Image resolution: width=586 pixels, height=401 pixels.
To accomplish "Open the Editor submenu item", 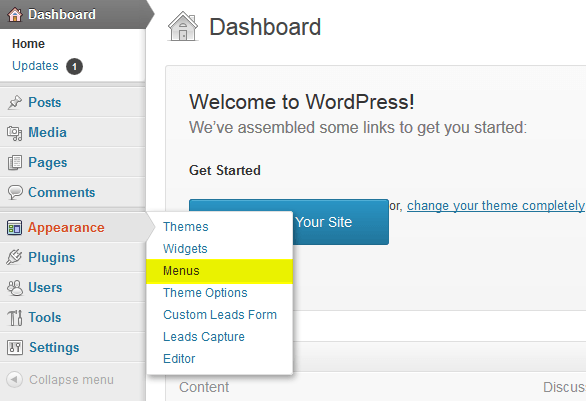I will pyautogui.click(x=179, y=359).
